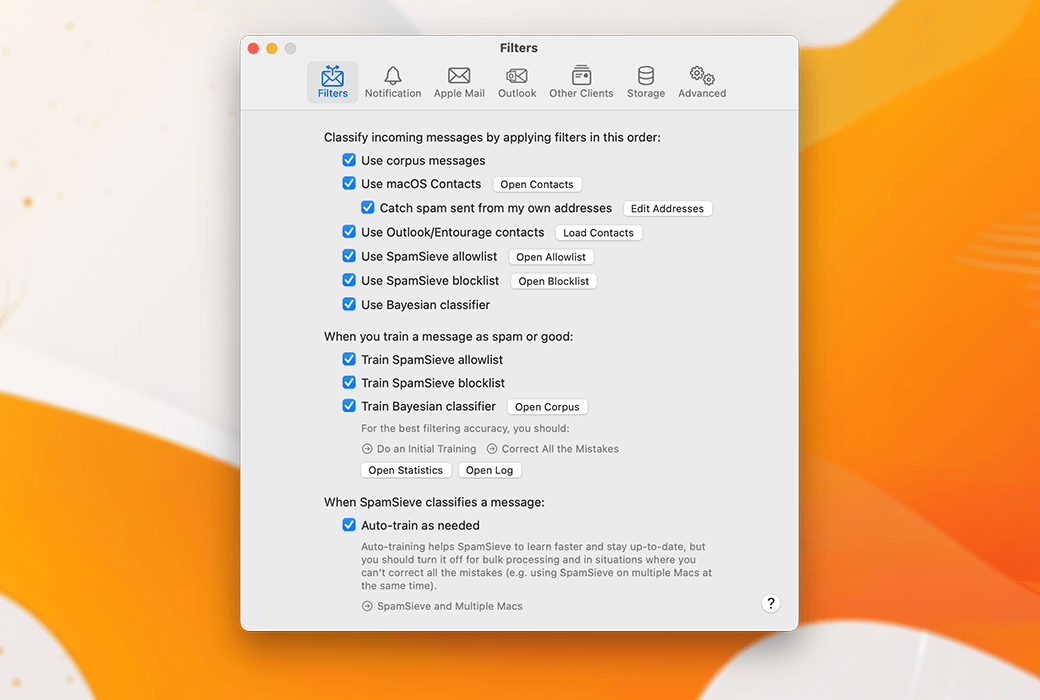This screenshot has height=700, width=1040.
Task: Uncheck Train SpamSieve blocklist
Action: pyautogui.click(x=349, y=382)
